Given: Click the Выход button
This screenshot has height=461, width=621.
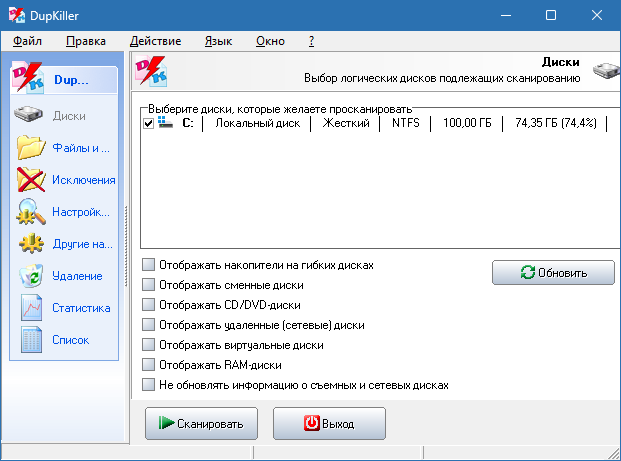Looking at the screenshot, I should pos(329,423).
